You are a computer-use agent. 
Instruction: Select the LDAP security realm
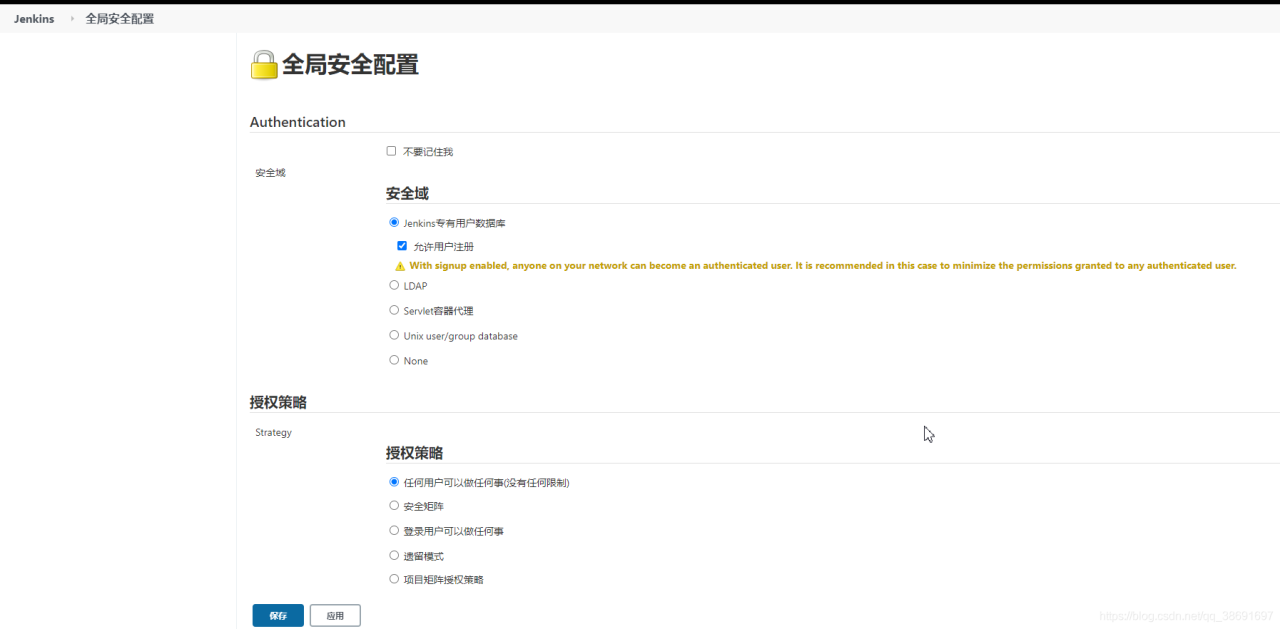[394, 285]
